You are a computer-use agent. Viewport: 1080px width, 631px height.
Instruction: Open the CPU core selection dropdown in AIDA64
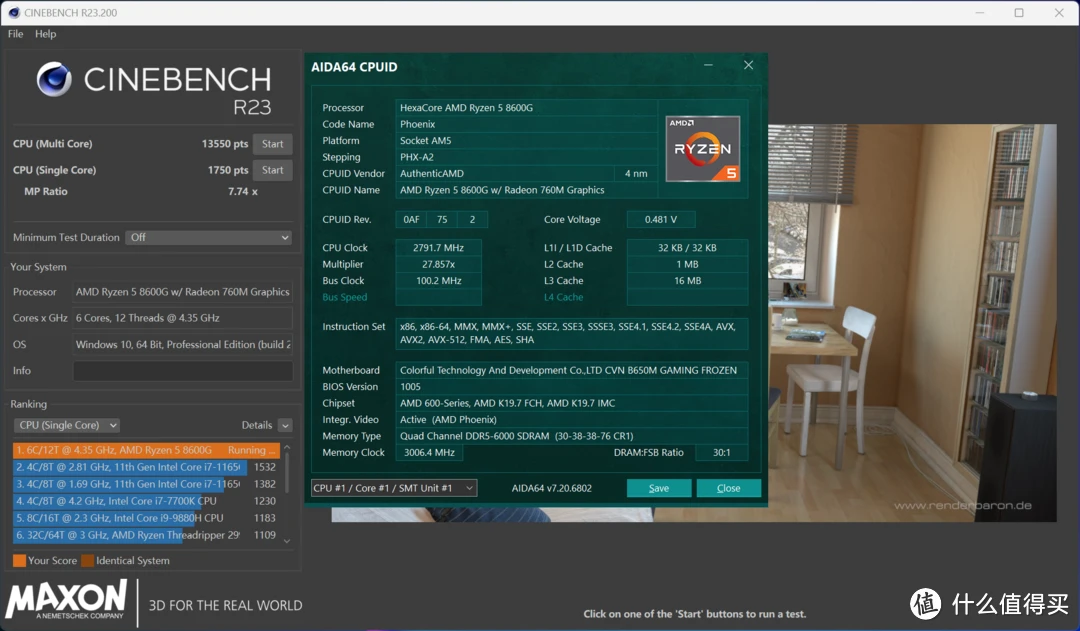(394, 488)
